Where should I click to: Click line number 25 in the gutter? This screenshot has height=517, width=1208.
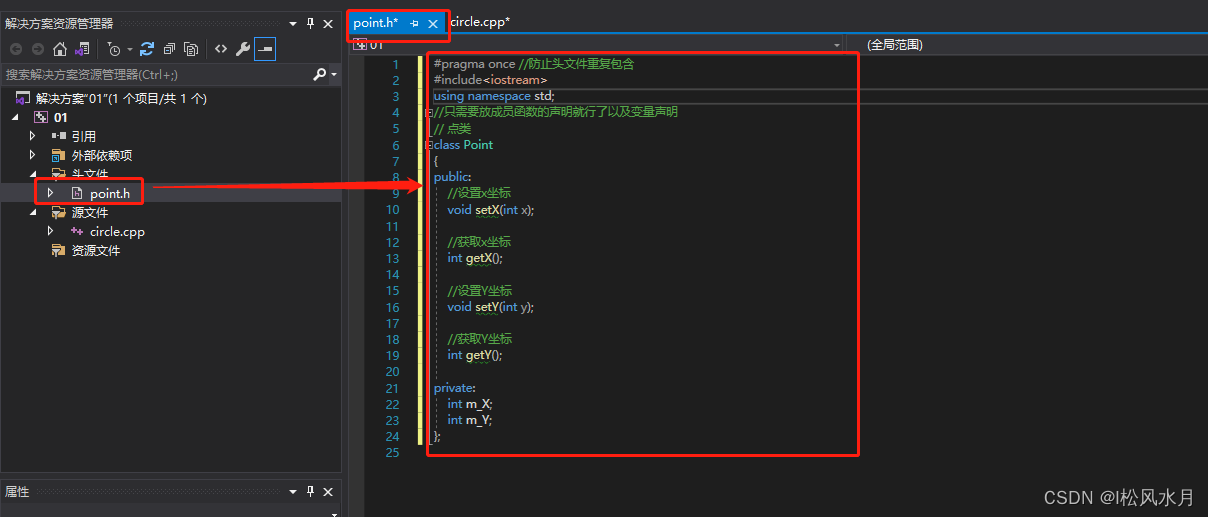tap(392, 453)
